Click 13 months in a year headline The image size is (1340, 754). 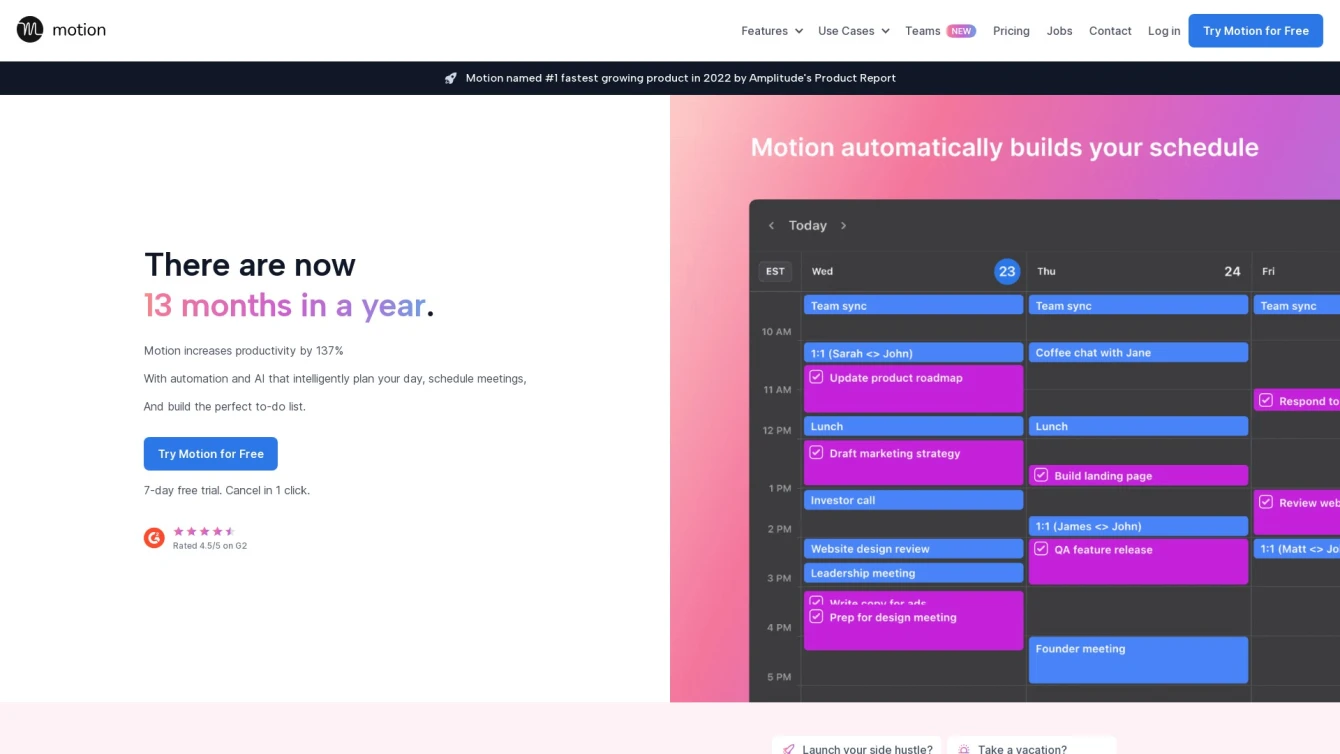(x=289, y=305)
